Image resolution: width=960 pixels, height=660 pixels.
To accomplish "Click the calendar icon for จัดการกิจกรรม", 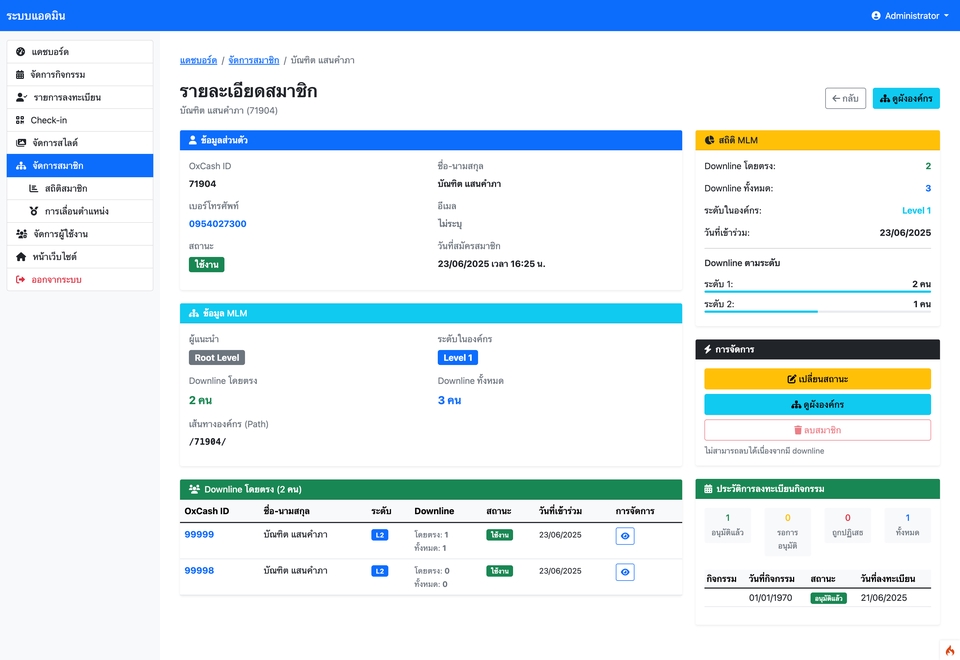I will [21, 75].
